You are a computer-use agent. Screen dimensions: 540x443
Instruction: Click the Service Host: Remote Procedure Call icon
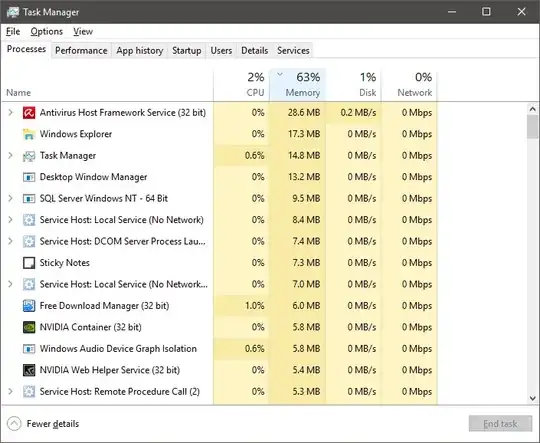[29, 392]
